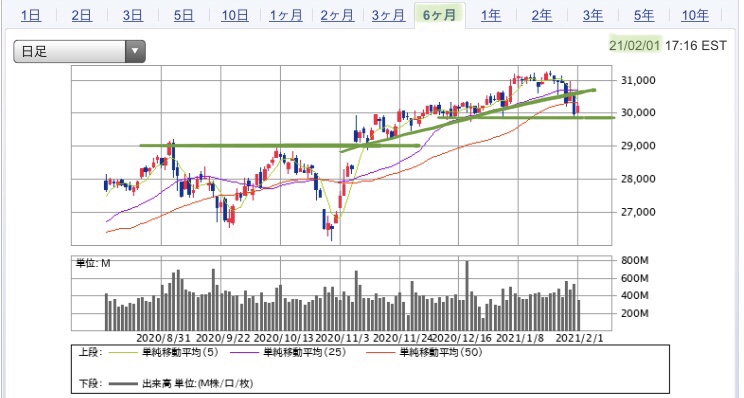Select the 1日 time range tab
The width and height of the screenshot is (744, 398).
tap(31, 16)
